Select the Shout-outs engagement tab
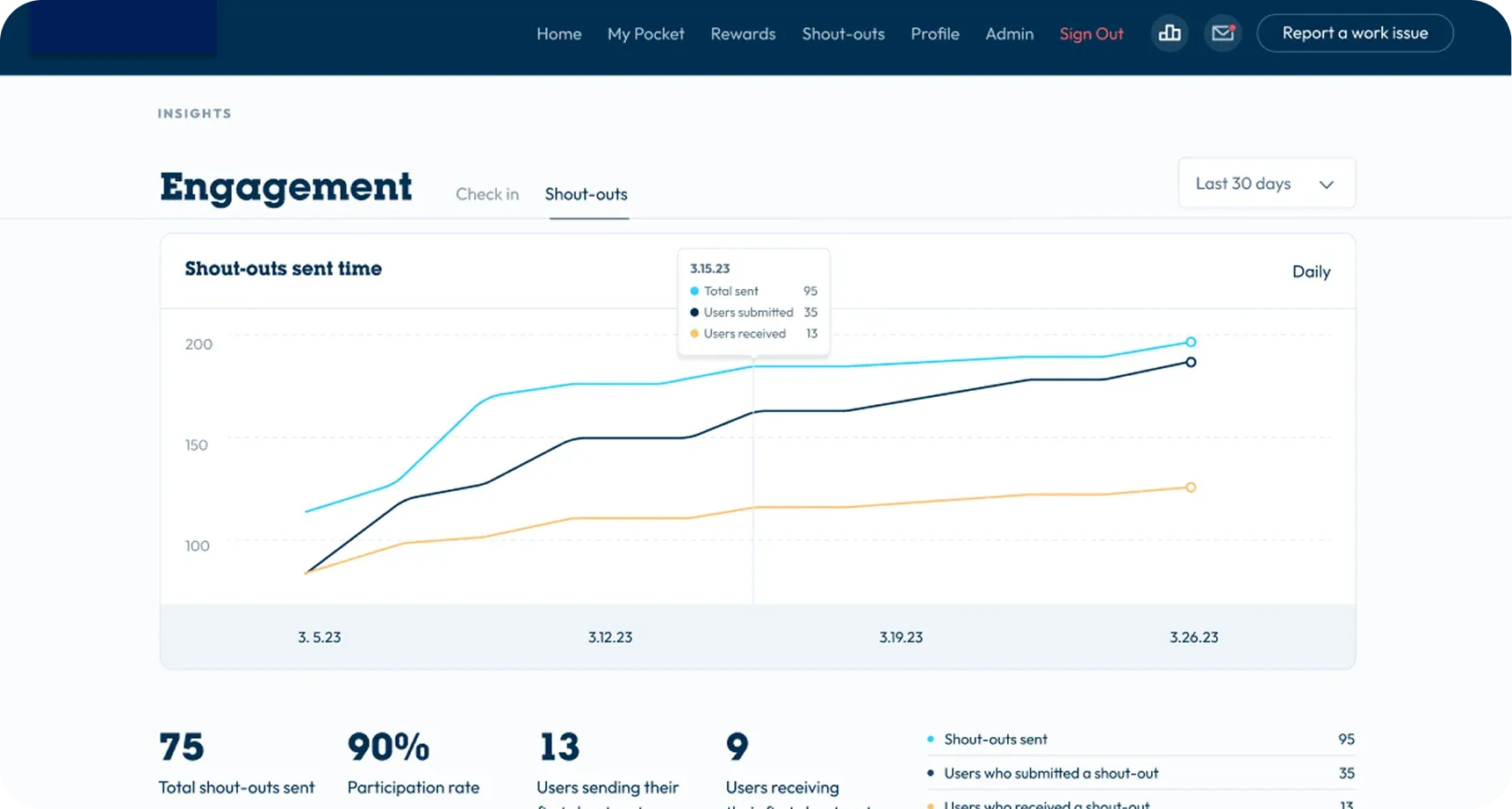Viewport: 1512px width, 809px height. tap(586, 194)
